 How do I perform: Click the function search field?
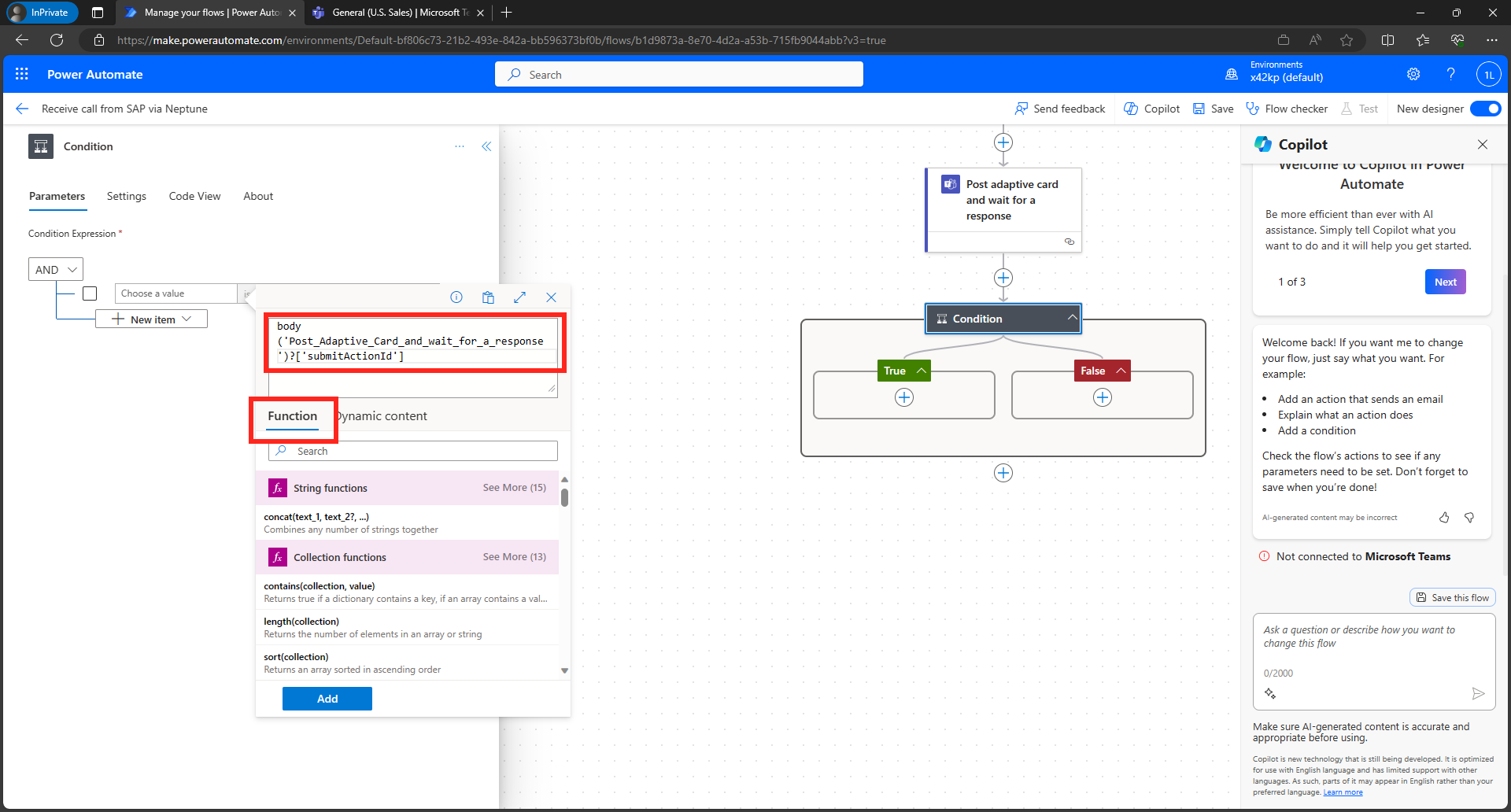pyautogui.click(x=413, y=451)
